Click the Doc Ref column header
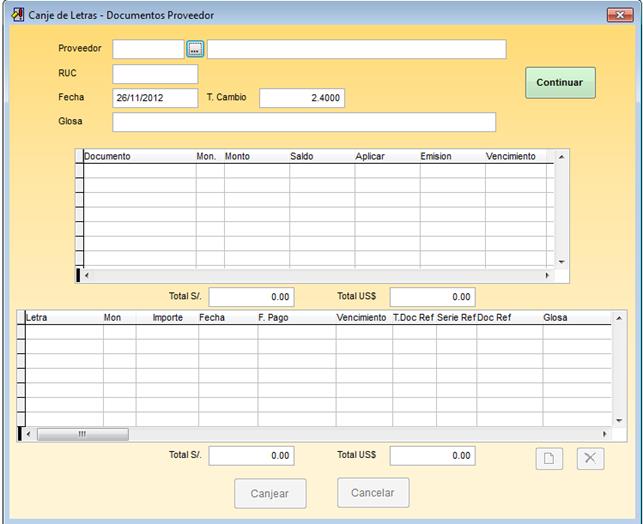The image size is (643, 524). pyautogui.click(x=510, y=317)
